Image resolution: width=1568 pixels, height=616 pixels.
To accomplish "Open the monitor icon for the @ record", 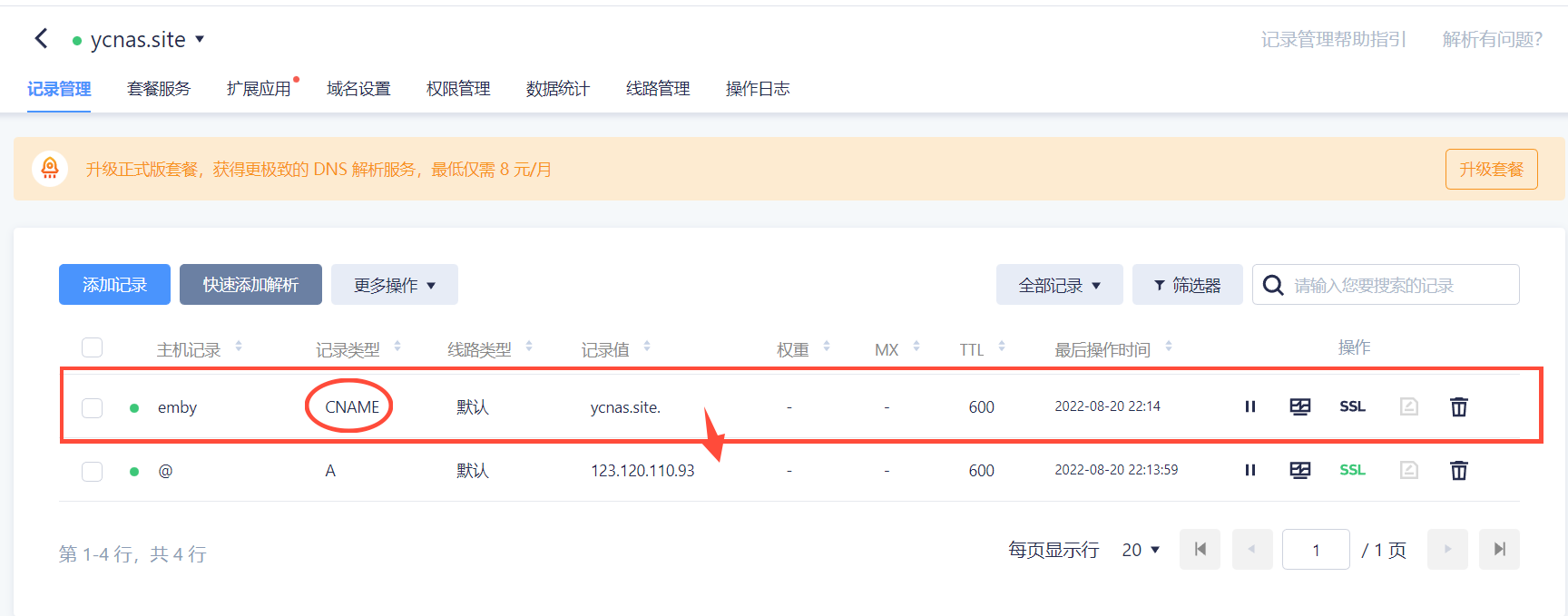I will (x=1300, y=470).
